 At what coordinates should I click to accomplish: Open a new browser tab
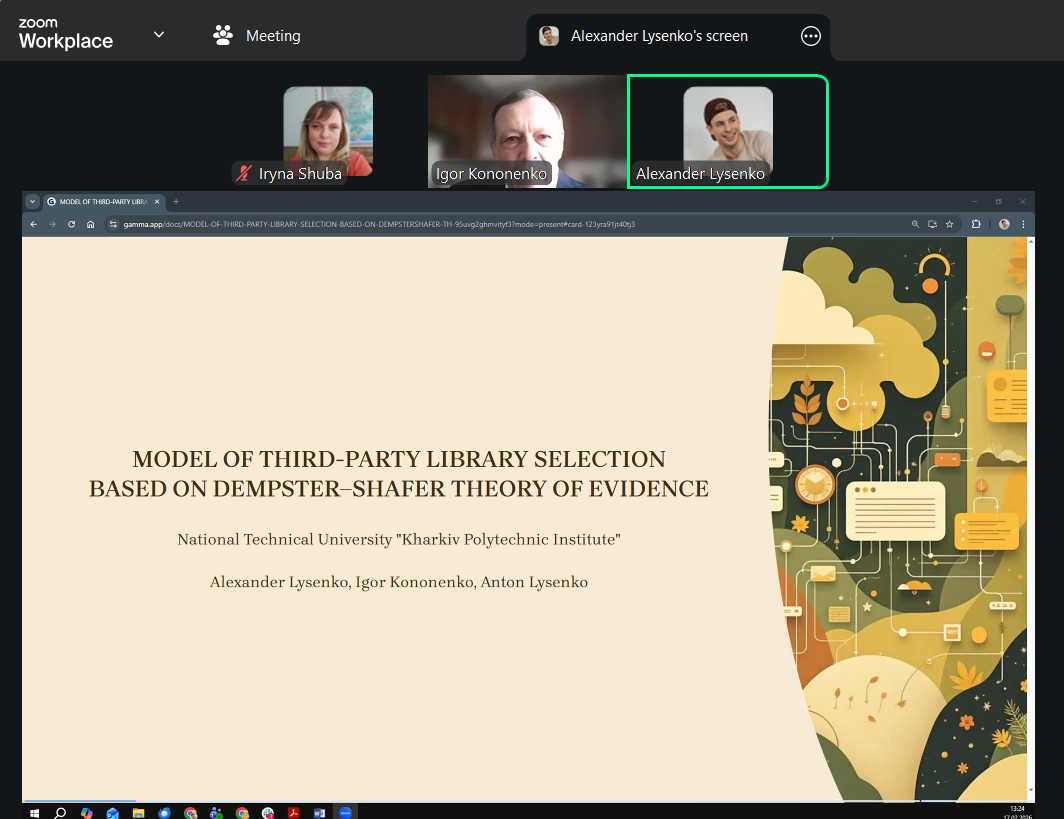coord(176,201)
